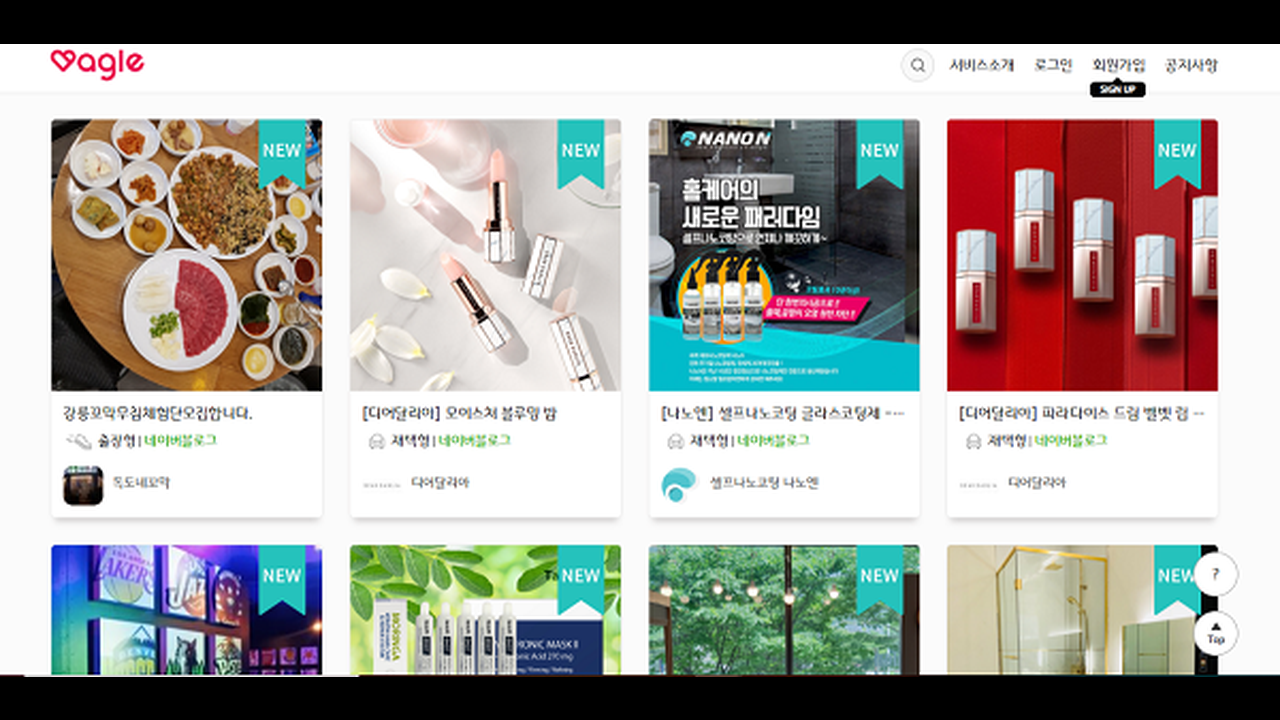Open the 공지사항 notices page

pos(1191,66)
